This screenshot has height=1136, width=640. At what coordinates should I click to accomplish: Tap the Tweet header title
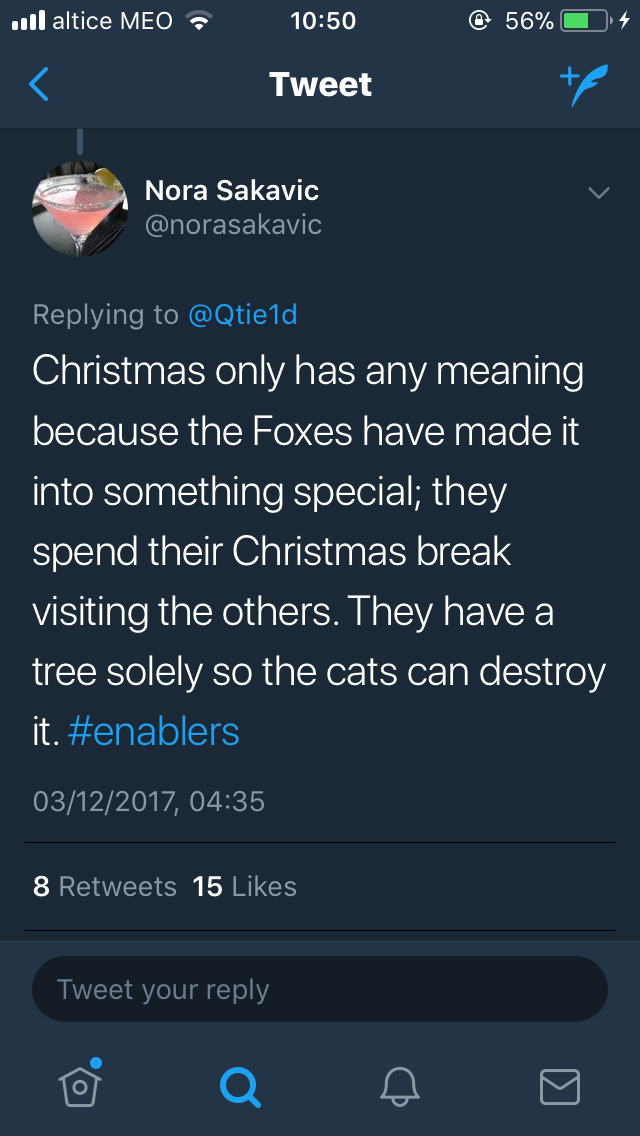coord(320,85)
